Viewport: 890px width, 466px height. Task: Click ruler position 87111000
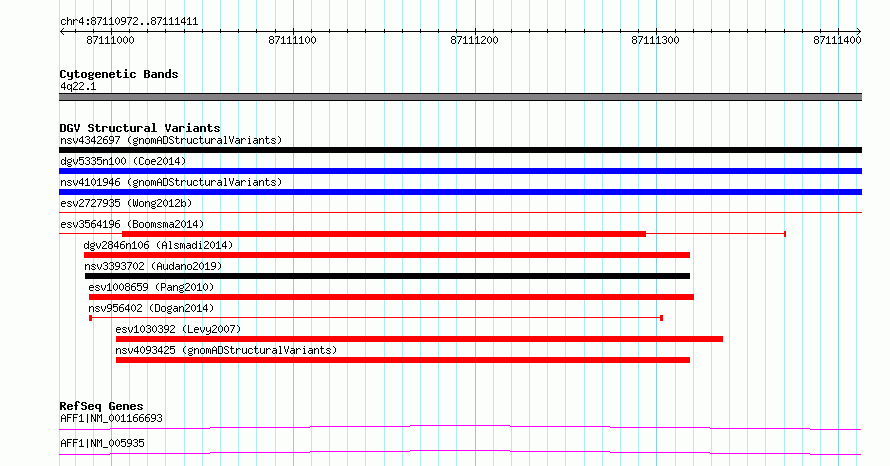111,40
